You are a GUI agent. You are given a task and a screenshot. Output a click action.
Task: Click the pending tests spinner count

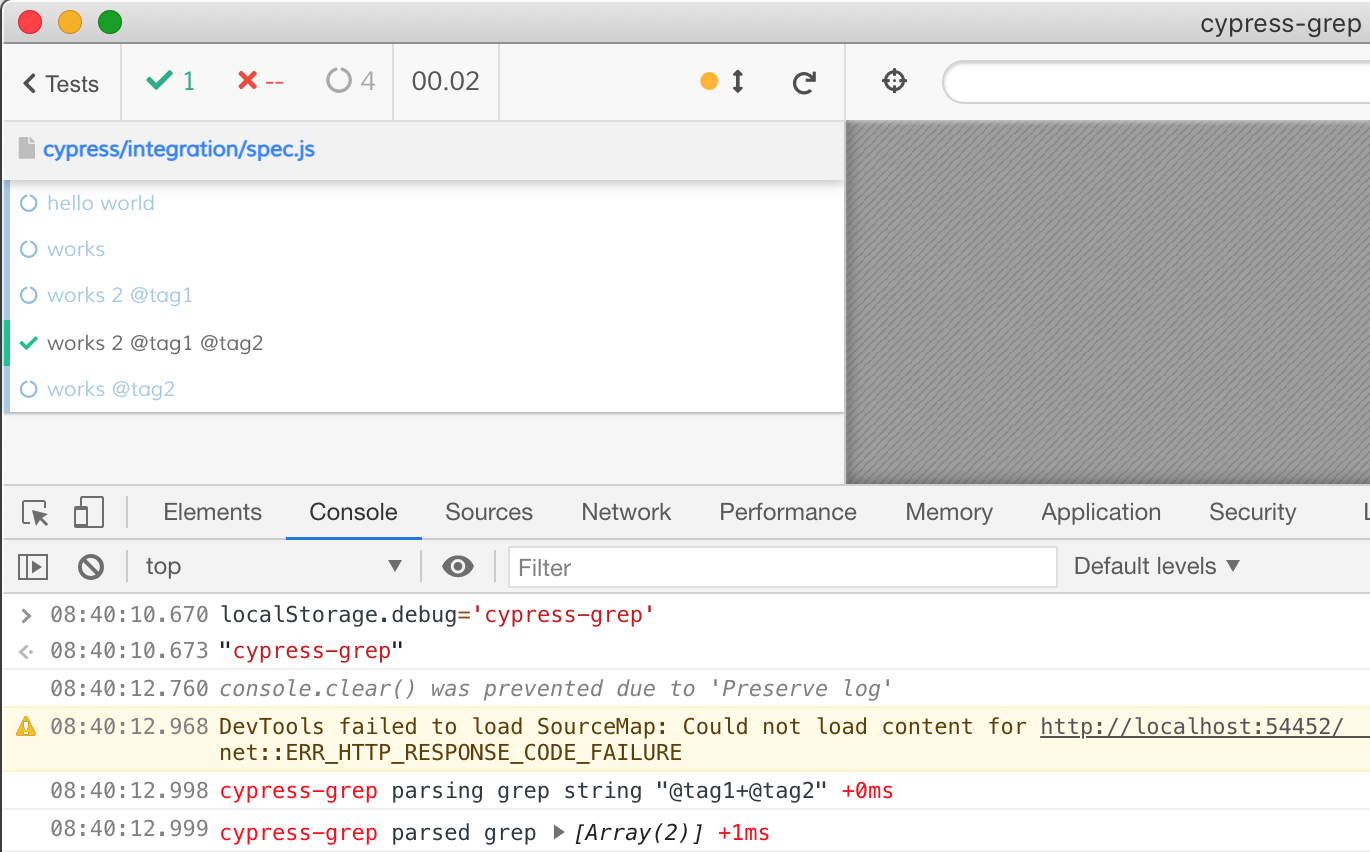[x=351, y=81]
